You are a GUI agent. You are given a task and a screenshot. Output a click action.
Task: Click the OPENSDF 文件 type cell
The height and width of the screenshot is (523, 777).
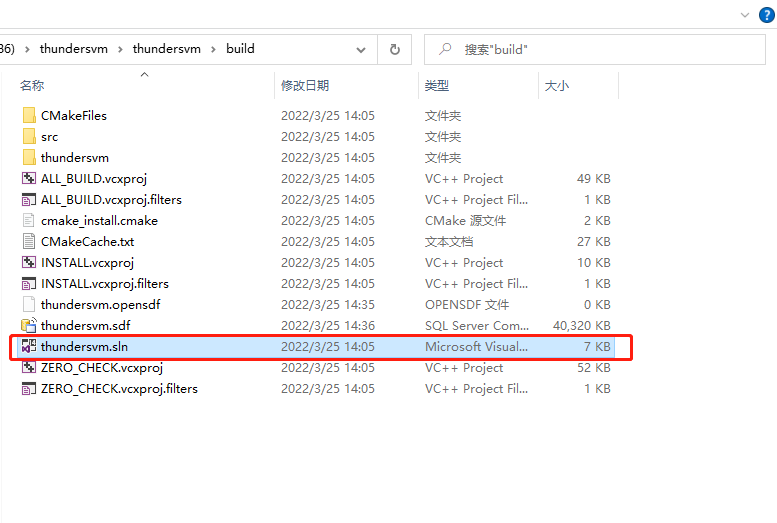[467, 304]
